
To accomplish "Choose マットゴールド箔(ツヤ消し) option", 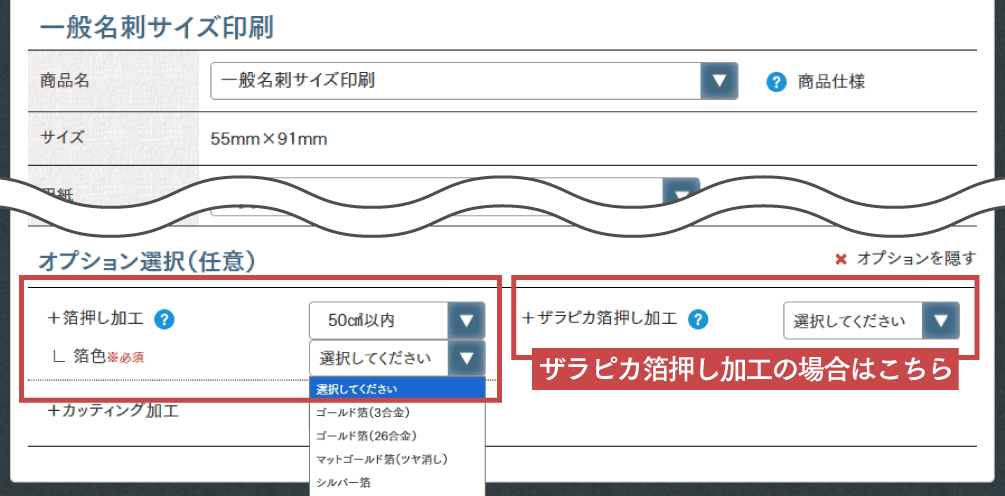I will (x=381, y=459).
